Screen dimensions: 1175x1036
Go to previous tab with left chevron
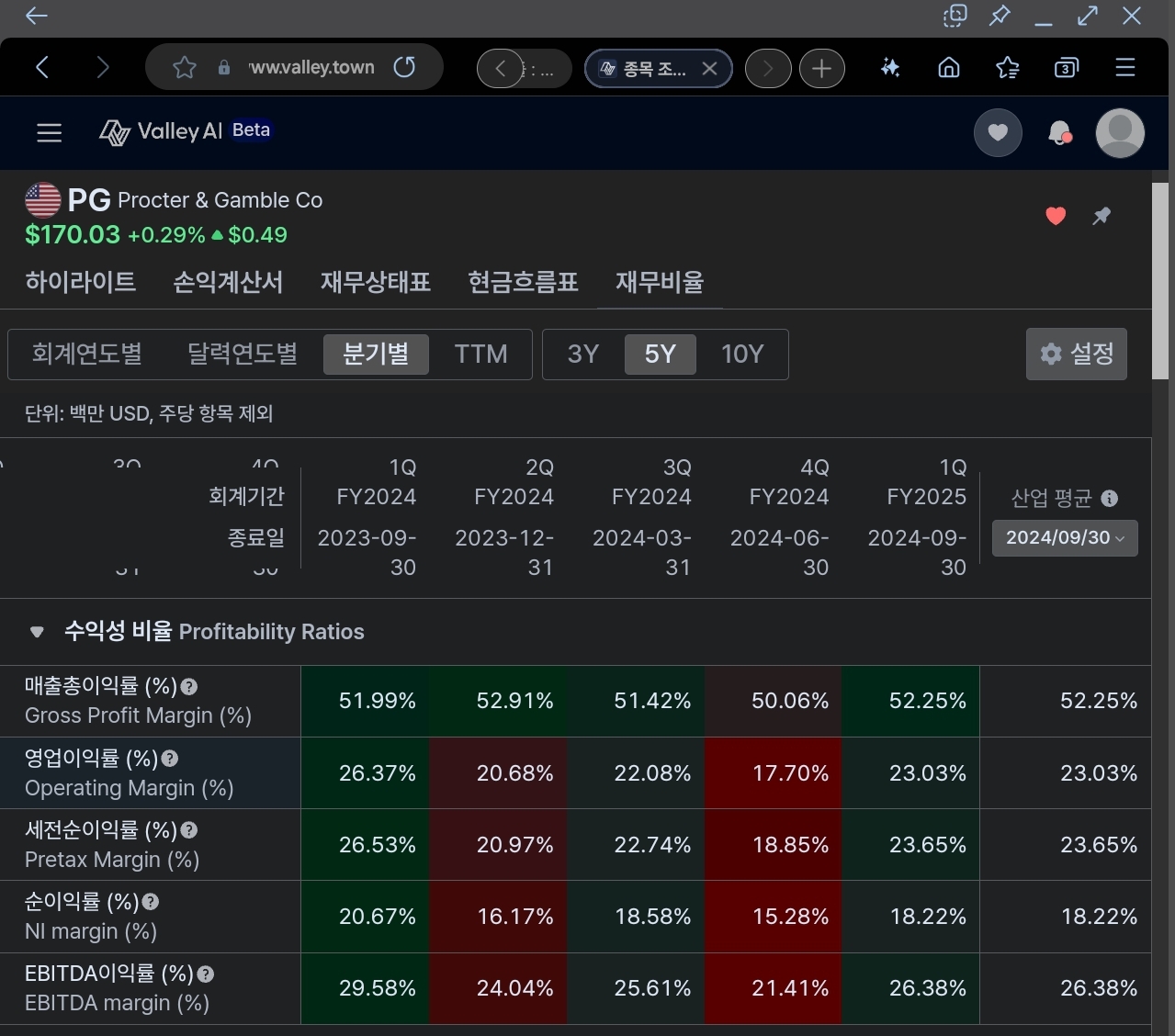coord(501,68)
